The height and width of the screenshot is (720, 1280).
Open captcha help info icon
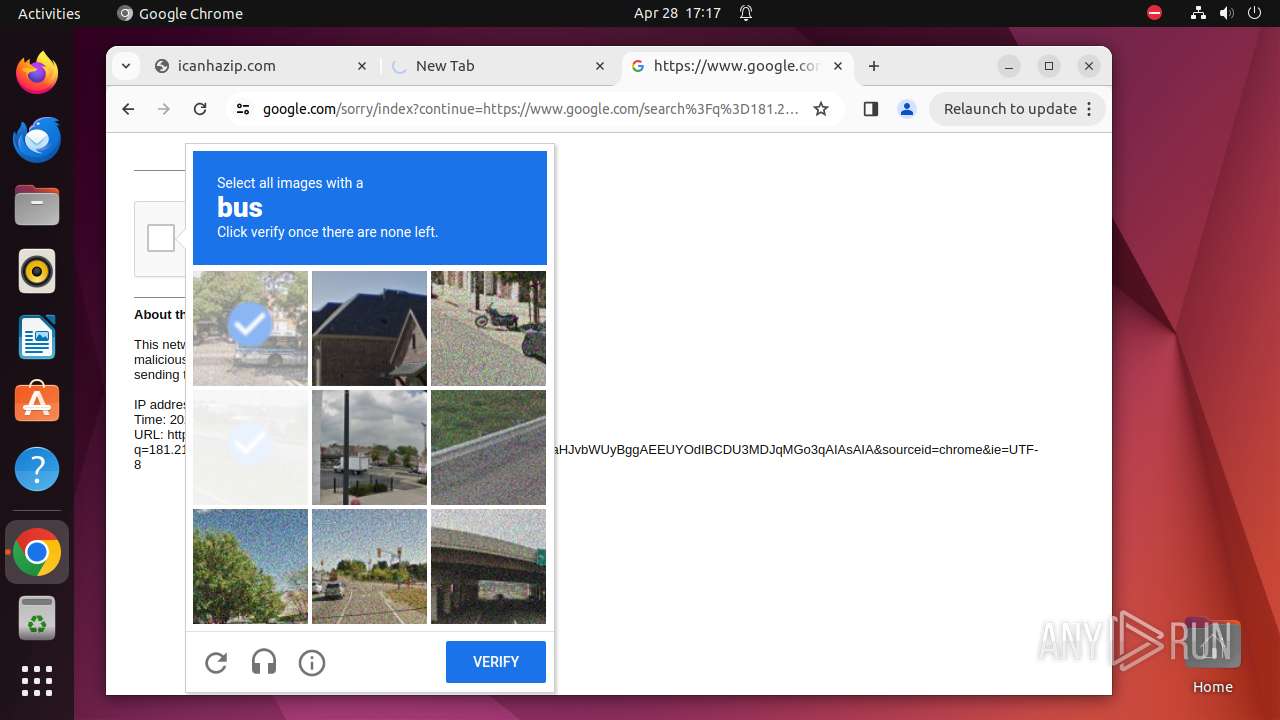pos(312,662)
